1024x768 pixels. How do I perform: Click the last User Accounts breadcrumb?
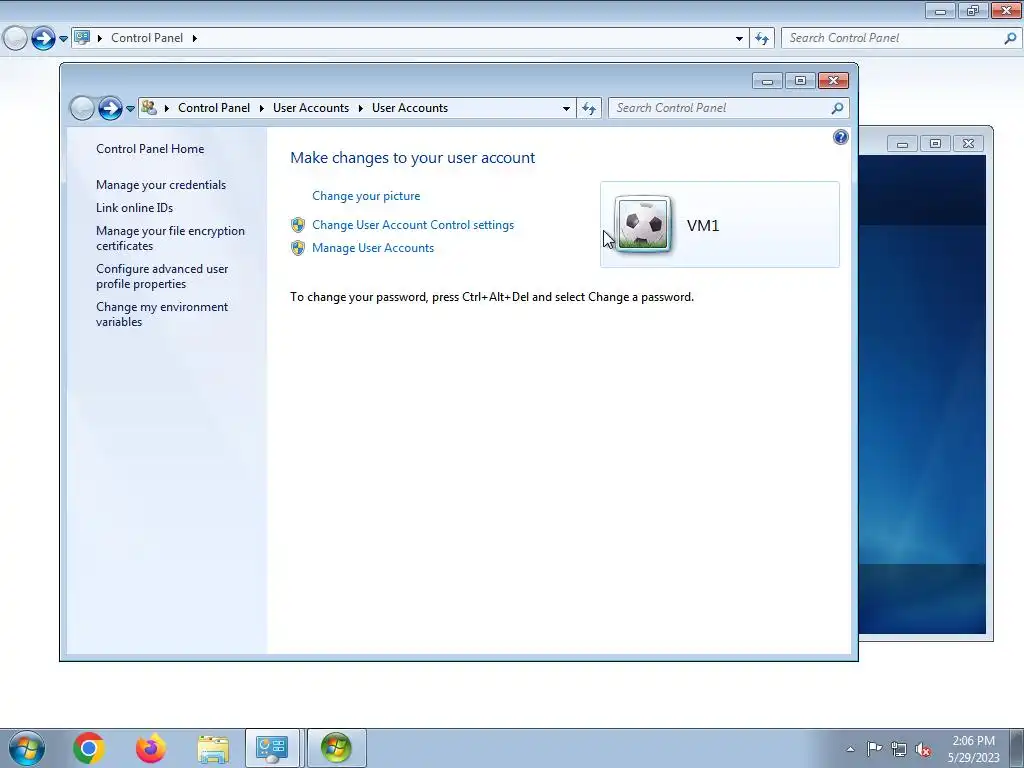point(409,108)
